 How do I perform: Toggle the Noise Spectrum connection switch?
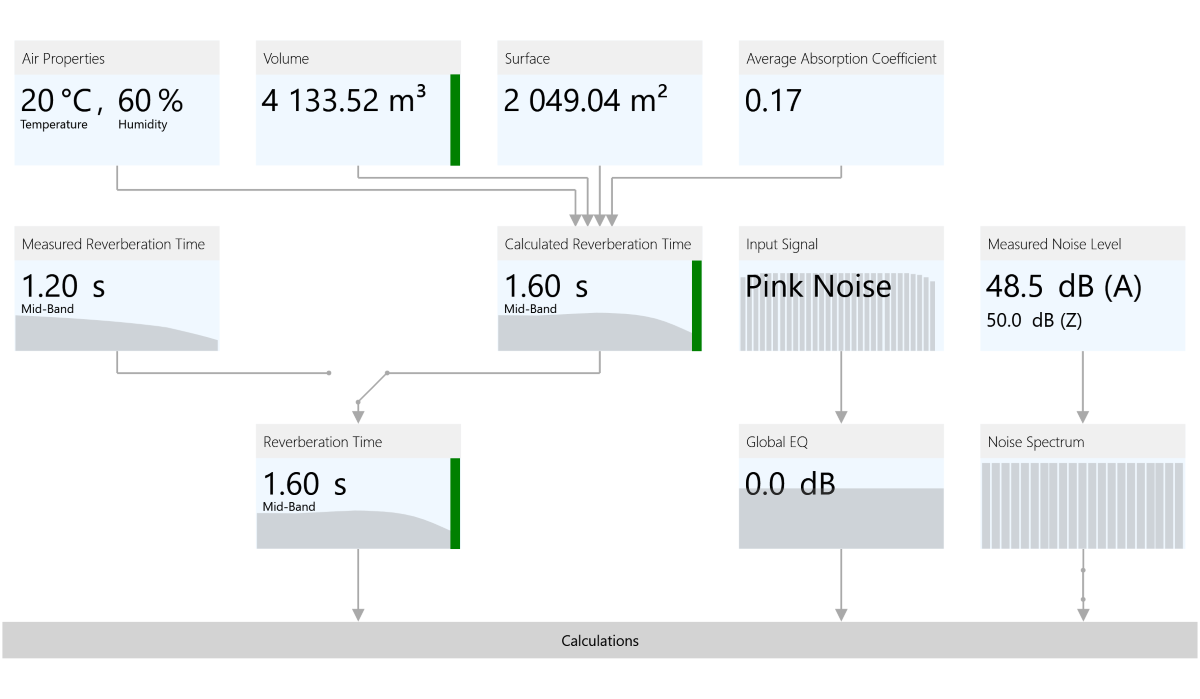(1083, 585)
